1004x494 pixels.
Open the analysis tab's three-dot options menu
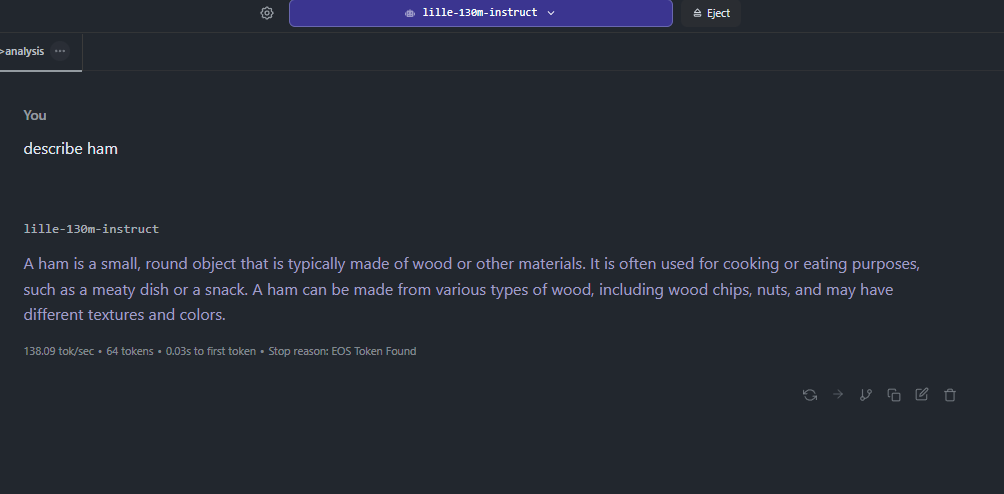pos(60,51)
